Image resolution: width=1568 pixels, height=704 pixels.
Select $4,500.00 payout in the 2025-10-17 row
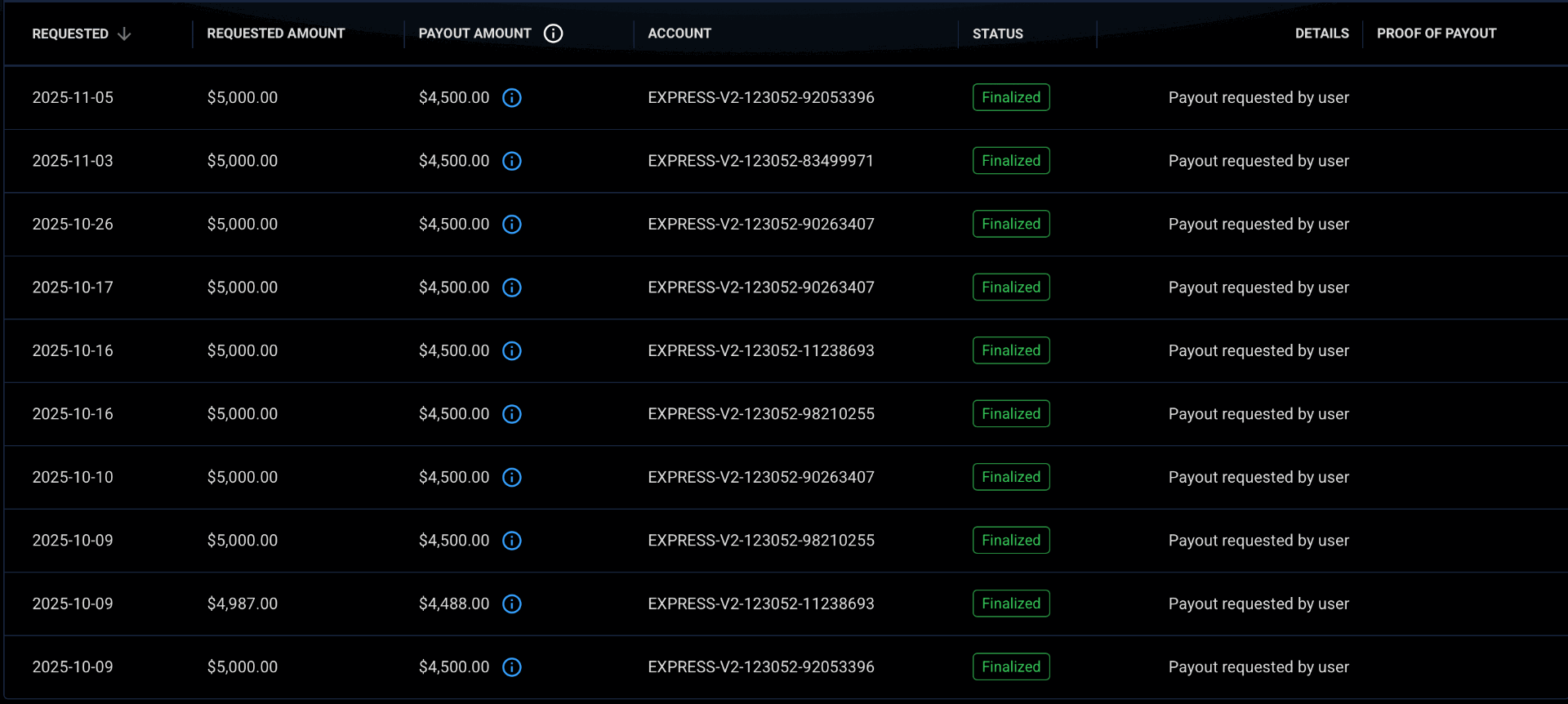454,287
